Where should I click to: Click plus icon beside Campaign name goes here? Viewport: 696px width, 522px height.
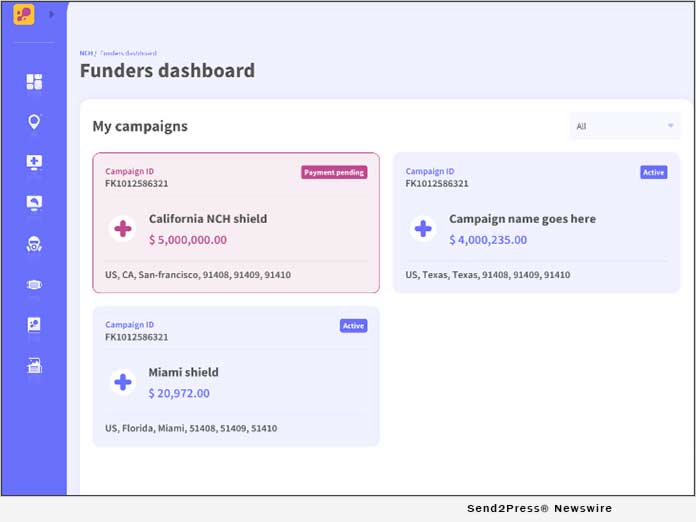tap(423, 229)
